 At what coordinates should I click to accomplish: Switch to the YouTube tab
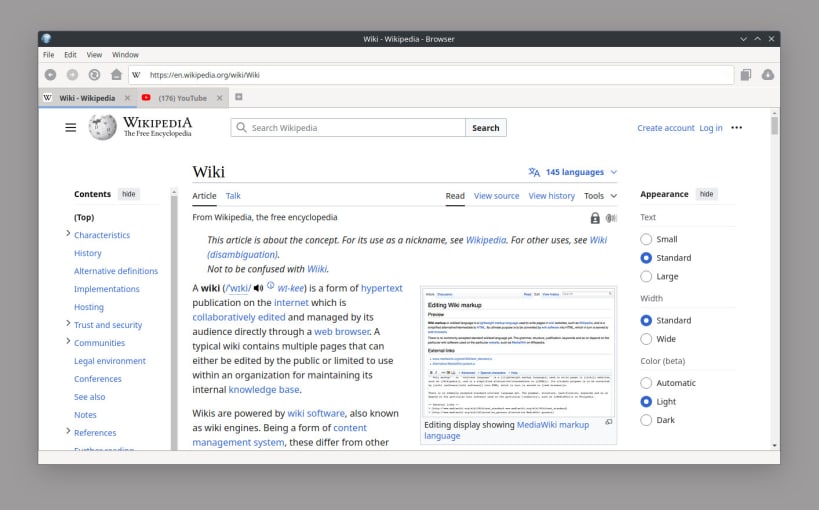(x=182, y=98)
